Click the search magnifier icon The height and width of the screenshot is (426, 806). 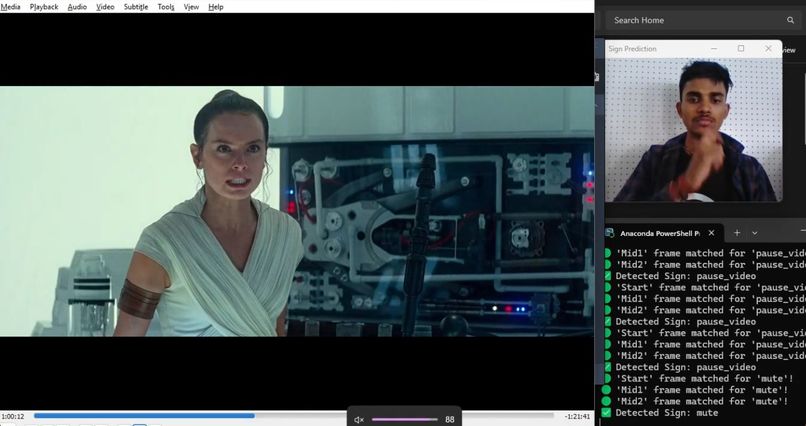point(791,20)
